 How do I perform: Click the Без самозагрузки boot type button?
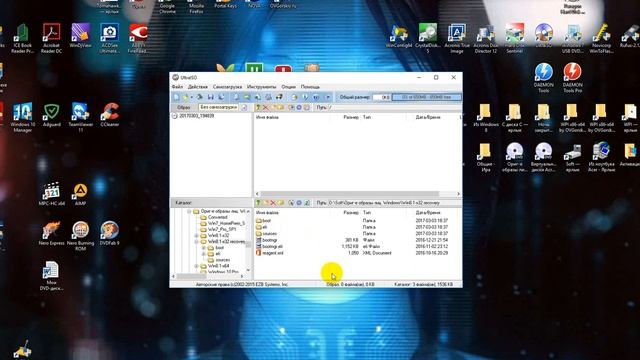(x=219, y=107)
